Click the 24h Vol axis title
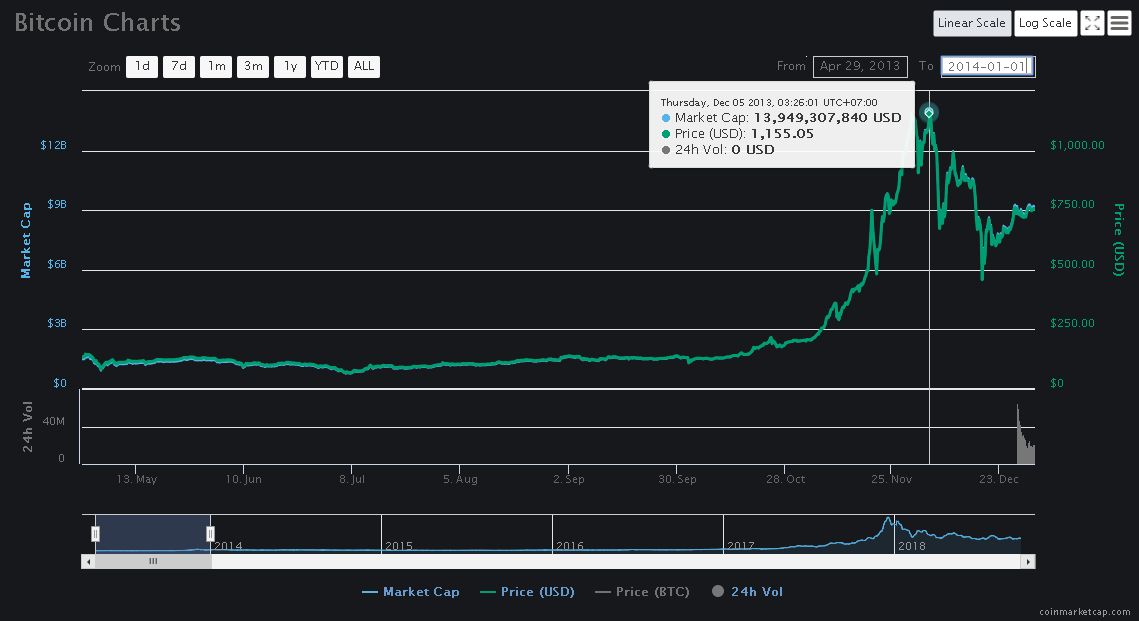Image resolution: width=1139 pixels, height=621 pixels. 28,427
